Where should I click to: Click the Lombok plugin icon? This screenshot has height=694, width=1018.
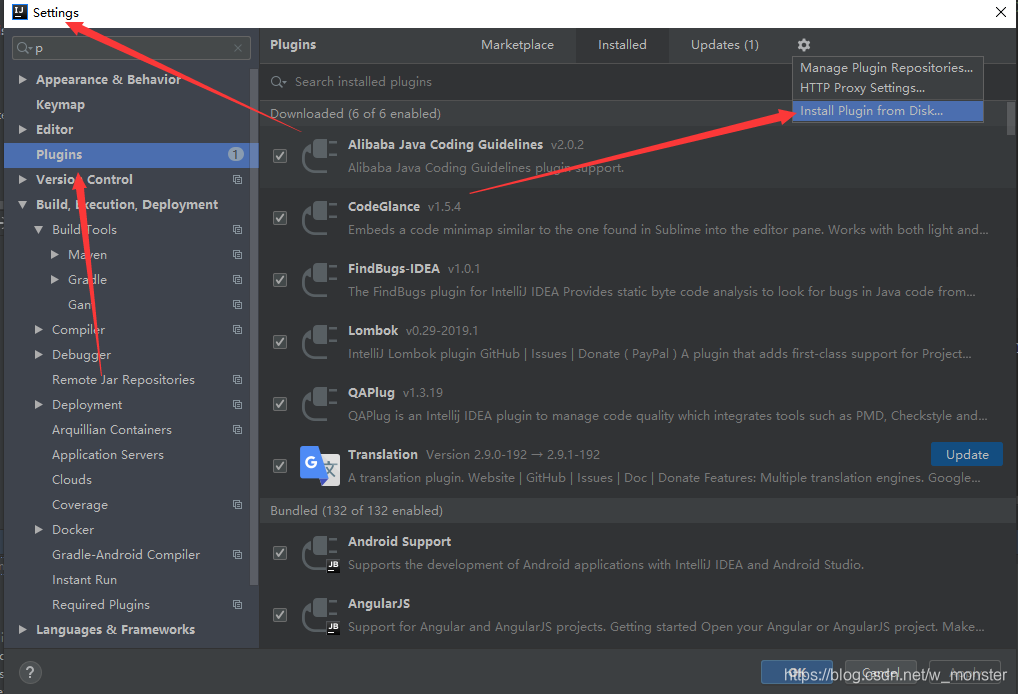click(x=319, y=342)
